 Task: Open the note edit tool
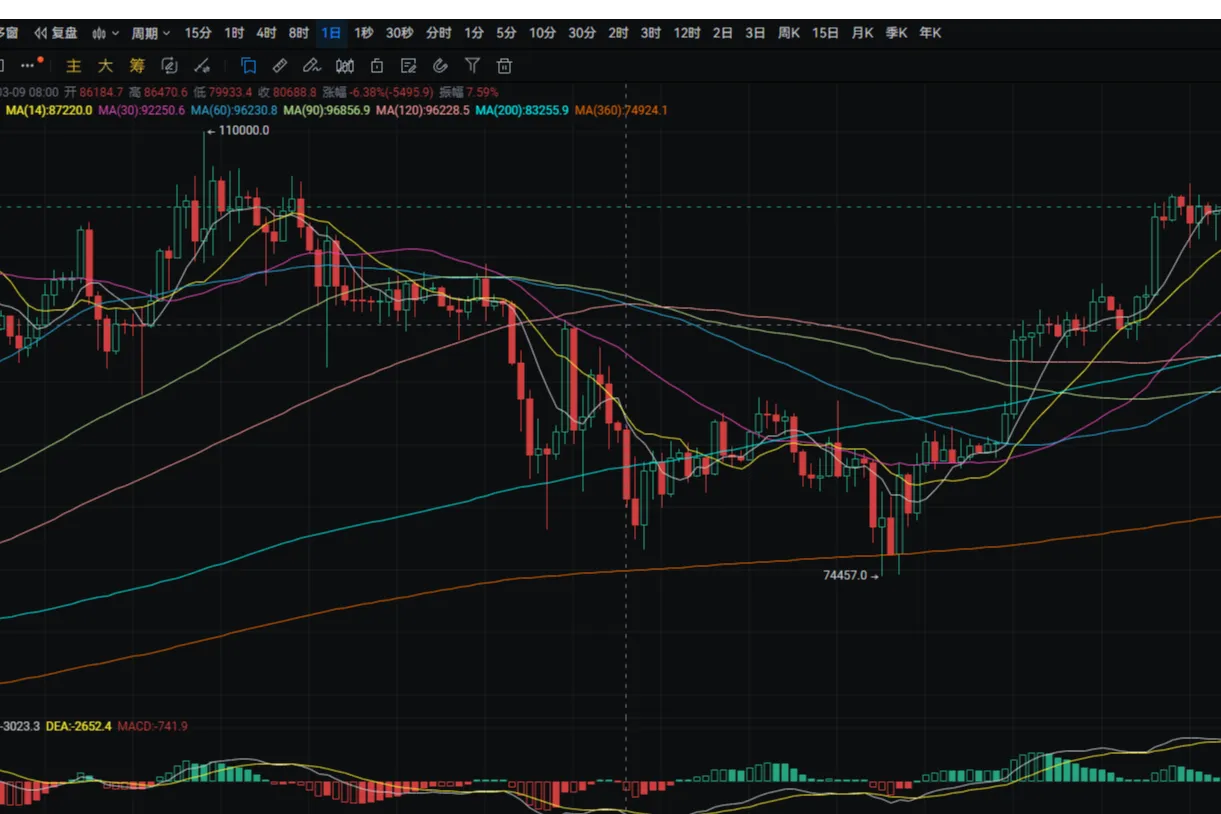408,66
